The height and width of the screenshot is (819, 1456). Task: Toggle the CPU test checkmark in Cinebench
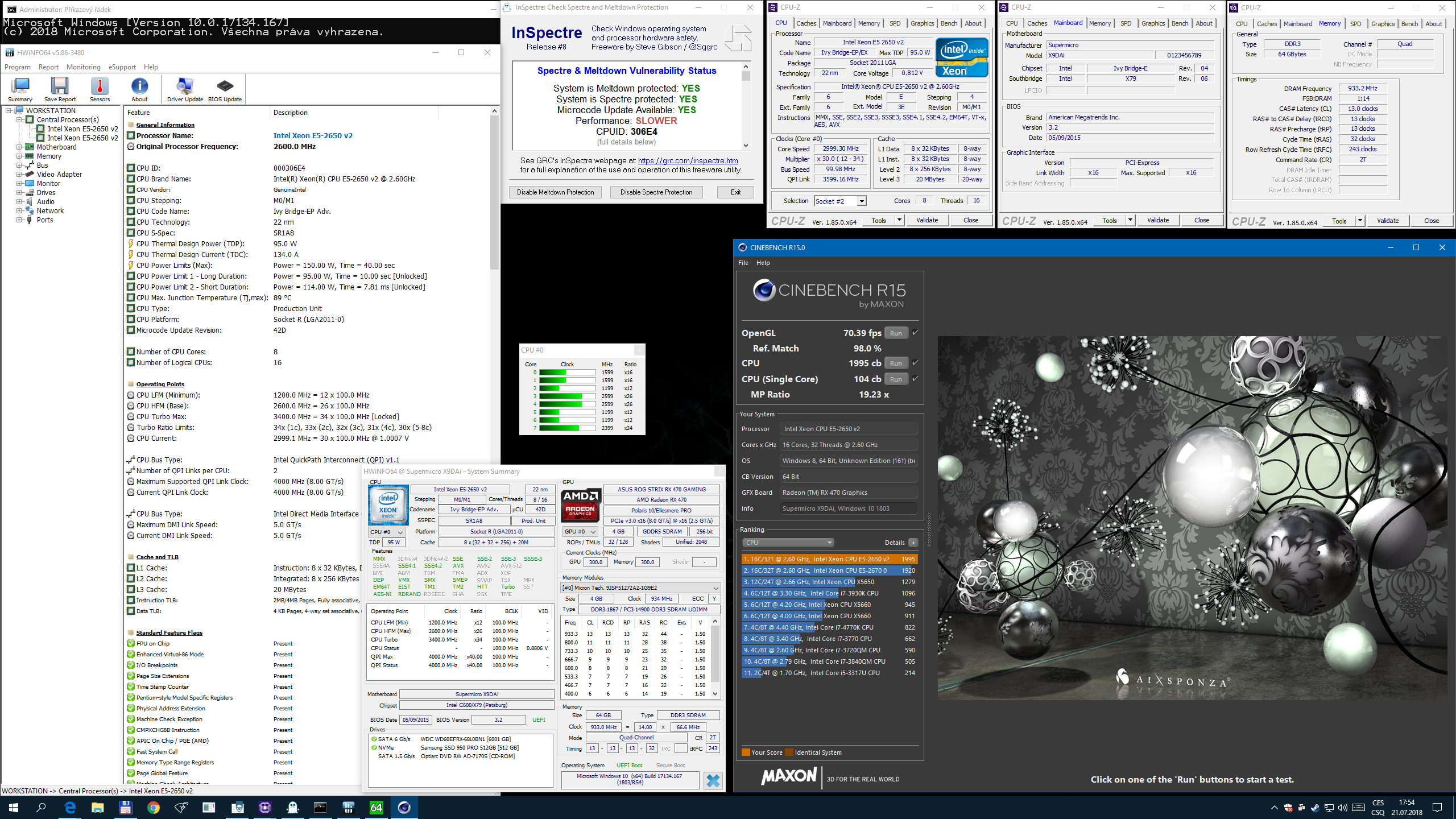[x=915, y=363]
